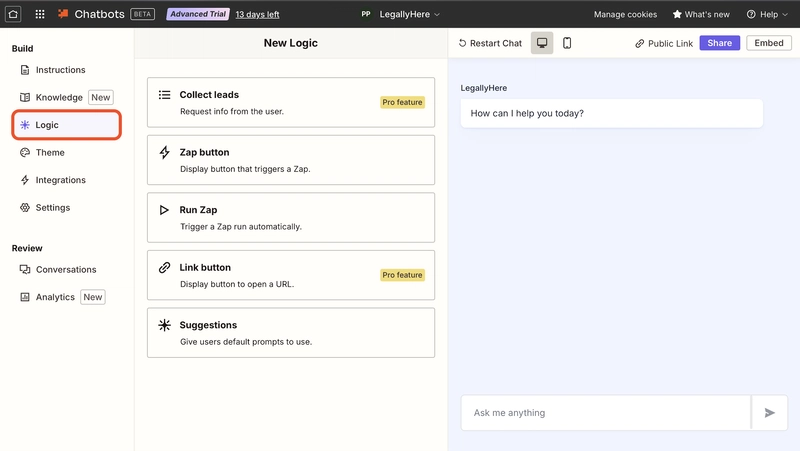Click the Run Zap play icon
This screenshot has width=800, height=451.
164,210
